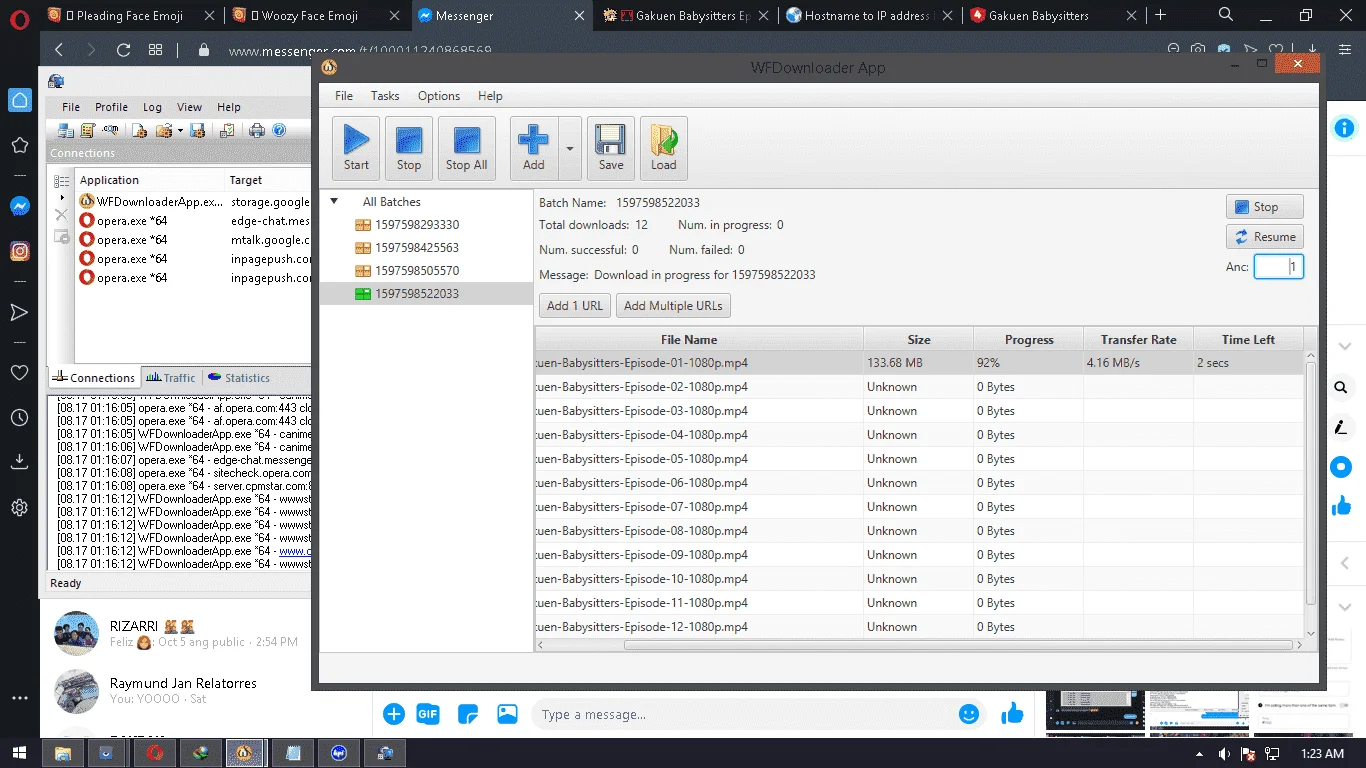
Task: Focus the Anc input field
Action: pos(1279,267)
